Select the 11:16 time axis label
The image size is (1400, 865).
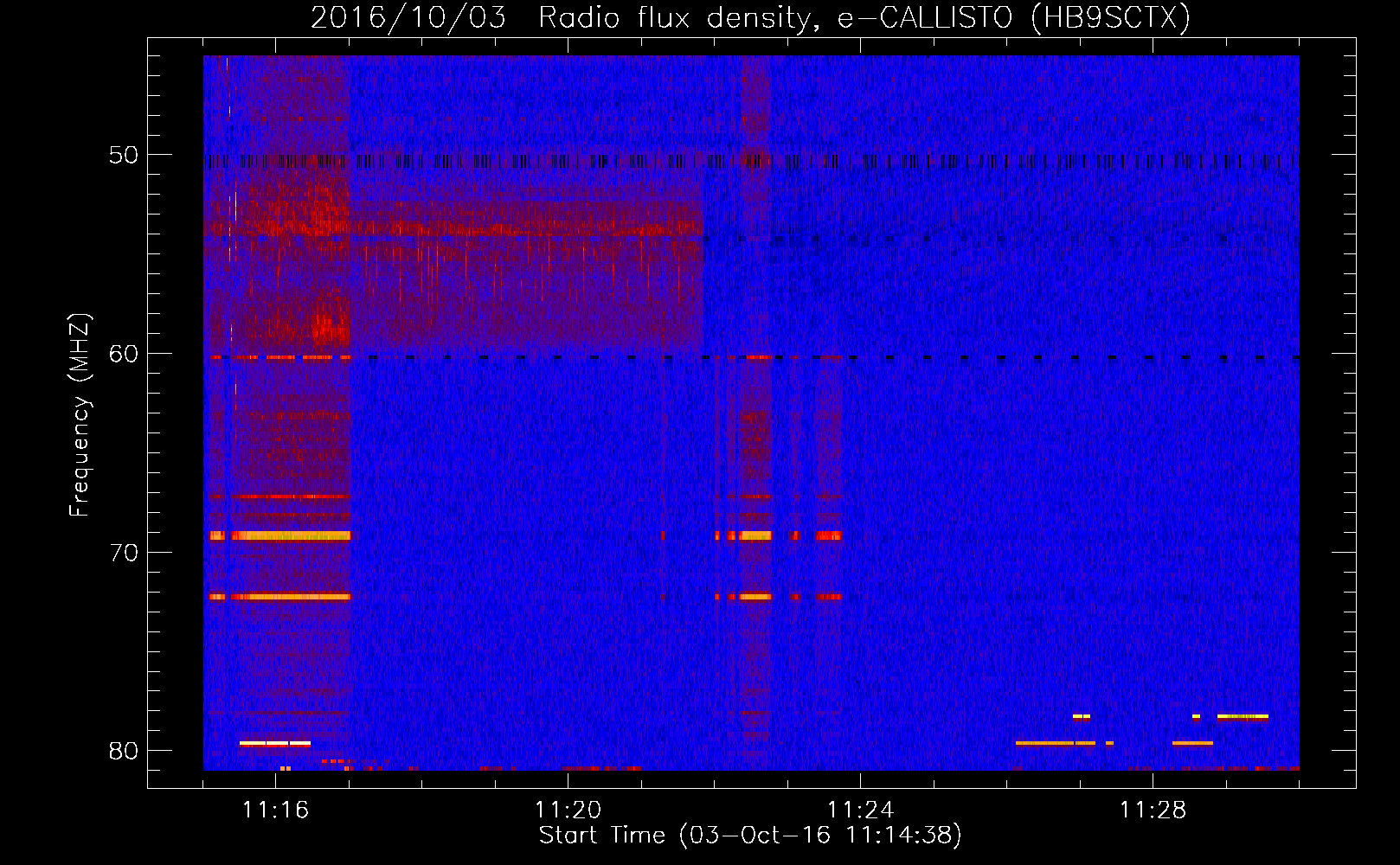click(275, 811)
